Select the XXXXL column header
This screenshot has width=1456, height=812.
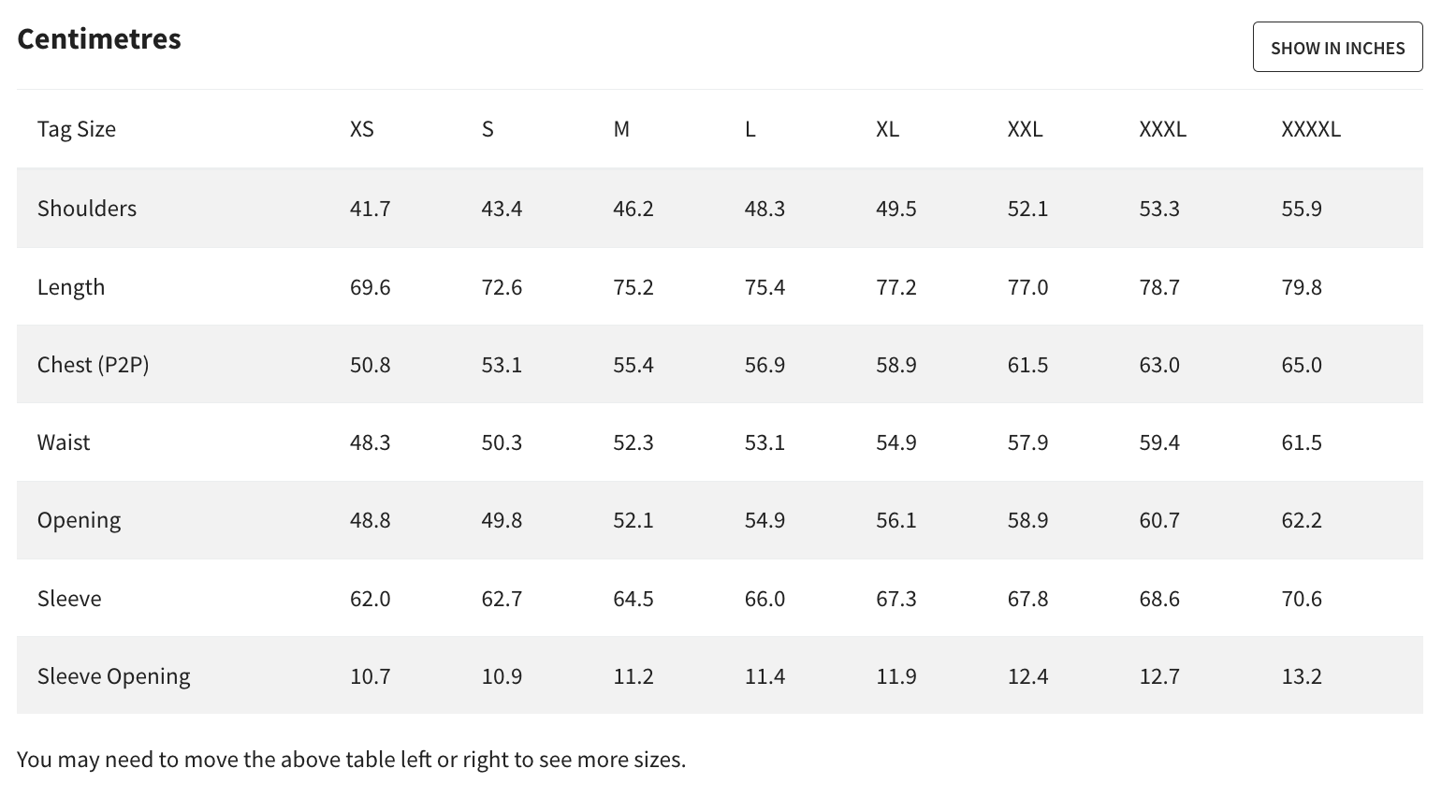point(1310,129)
